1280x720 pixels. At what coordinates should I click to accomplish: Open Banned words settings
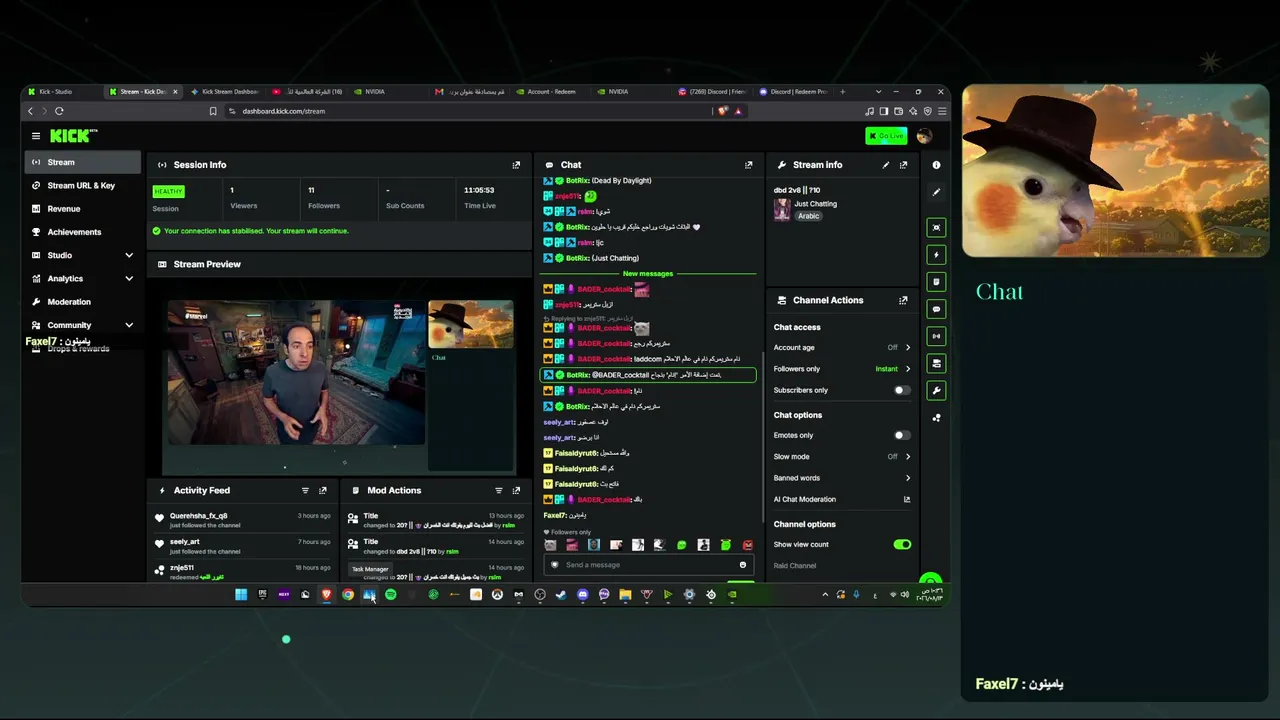pos(842,478)
